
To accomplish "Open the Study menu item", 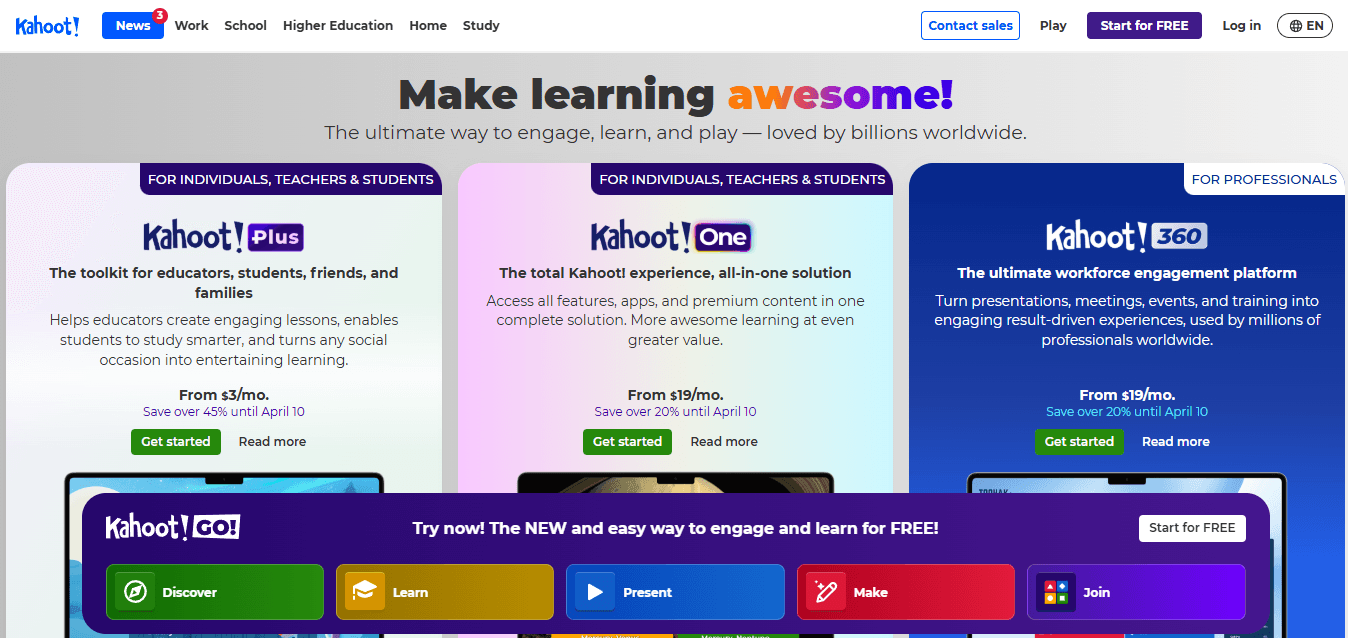I will pyautogui.click(x=481, y=25).
